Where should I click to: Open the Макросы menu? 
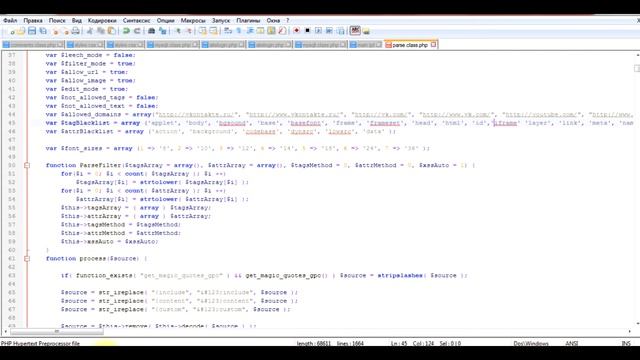coord(193,20)
